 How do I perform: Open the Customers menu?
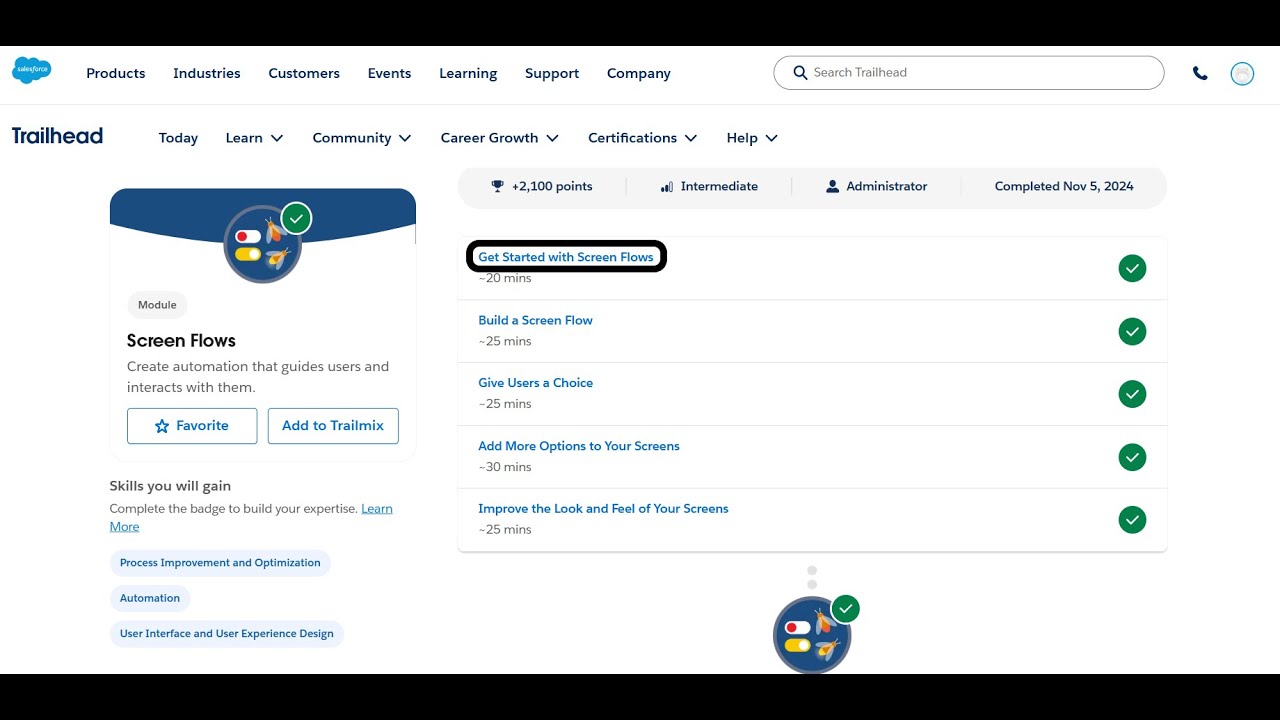[x=304, y=73]
